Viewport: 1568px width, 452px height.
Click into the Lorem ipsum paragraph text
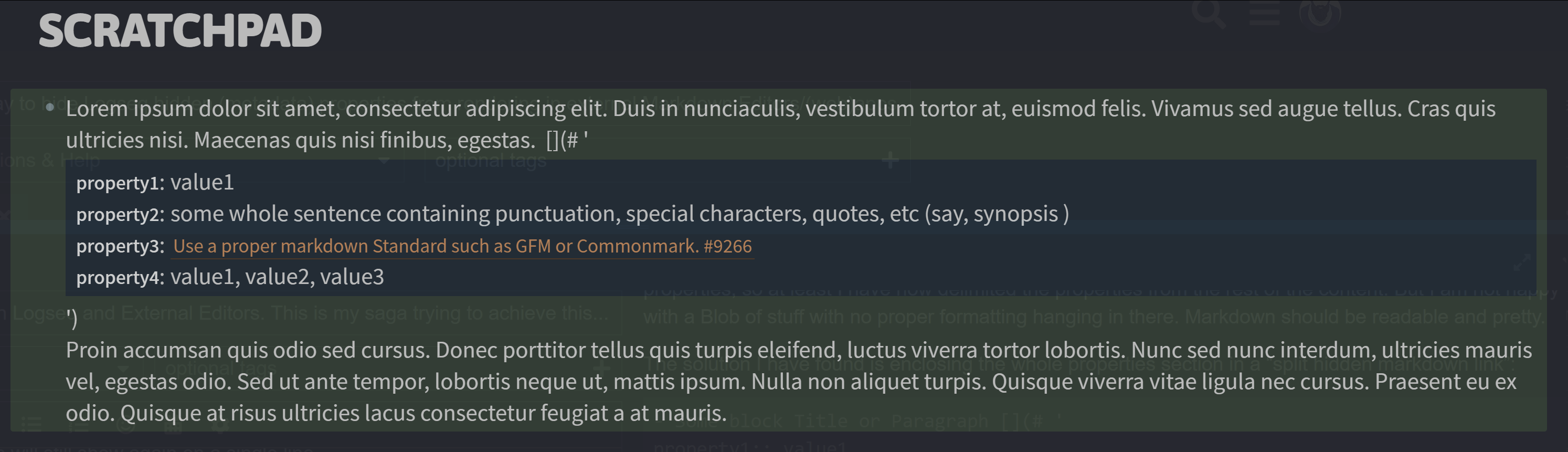point(780,124)
